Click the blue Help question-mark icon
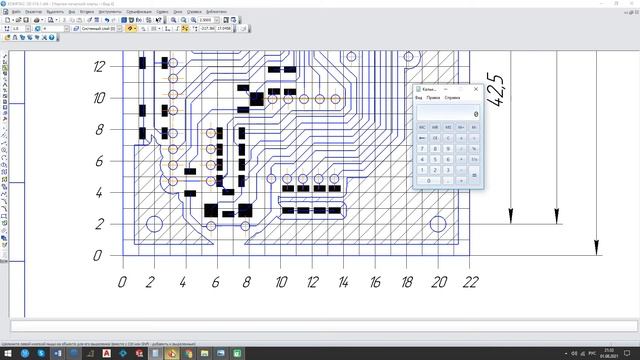Screen dimensions: 640x360 tap(52, 37)
